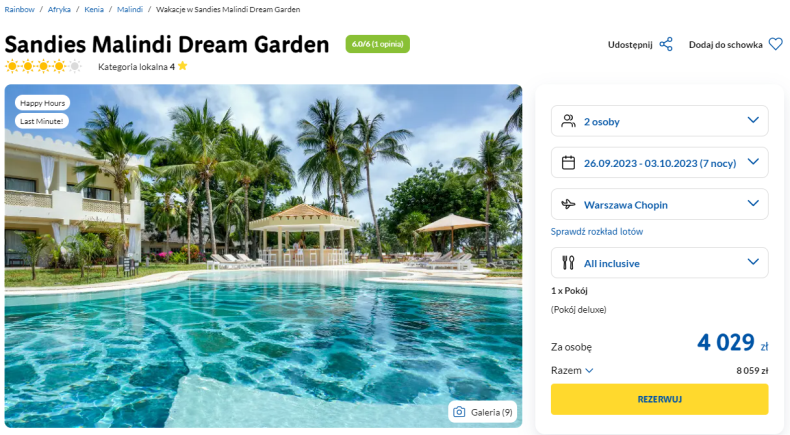Click the airplane icon beside Warszawa Chopin

point(568,204)
